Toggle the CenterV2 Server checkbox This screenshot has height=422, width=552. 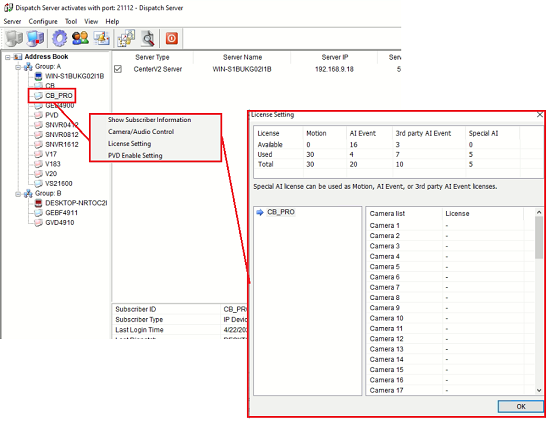click(118, 69)
